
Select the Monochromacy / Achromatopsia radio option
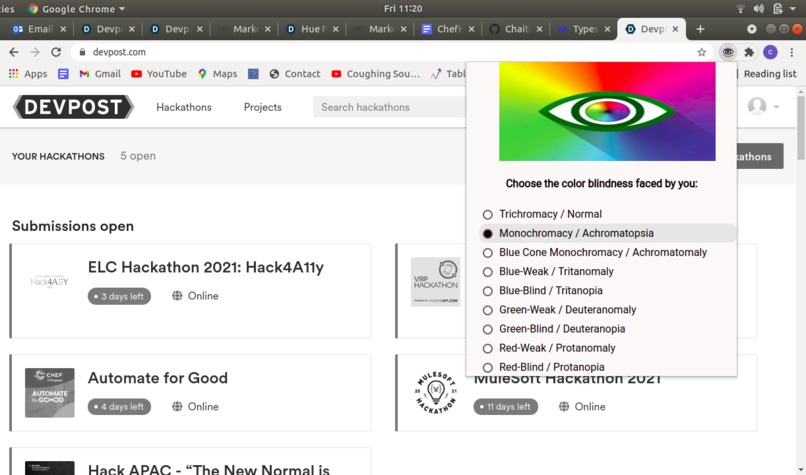[487, 233]
